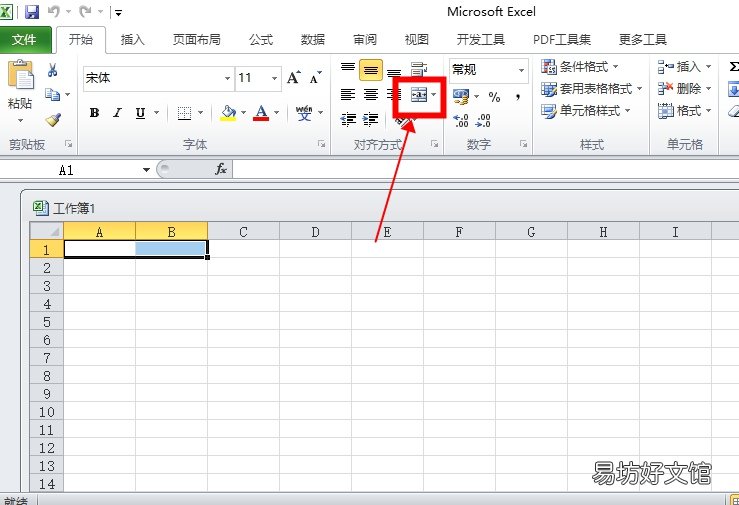The width and height of the screenshot is (739, 505).
Task: Select row 5 header
Action: click(x=47, y=322)
